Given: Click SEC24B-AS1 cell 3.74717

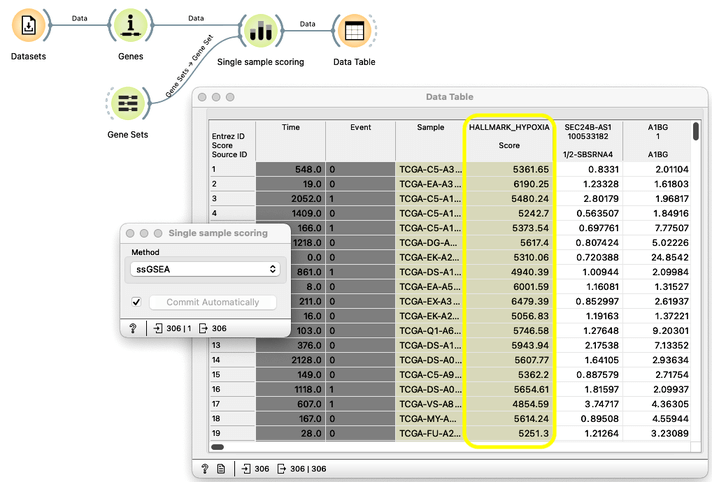Looking at the screenshot, I should 588,404.
